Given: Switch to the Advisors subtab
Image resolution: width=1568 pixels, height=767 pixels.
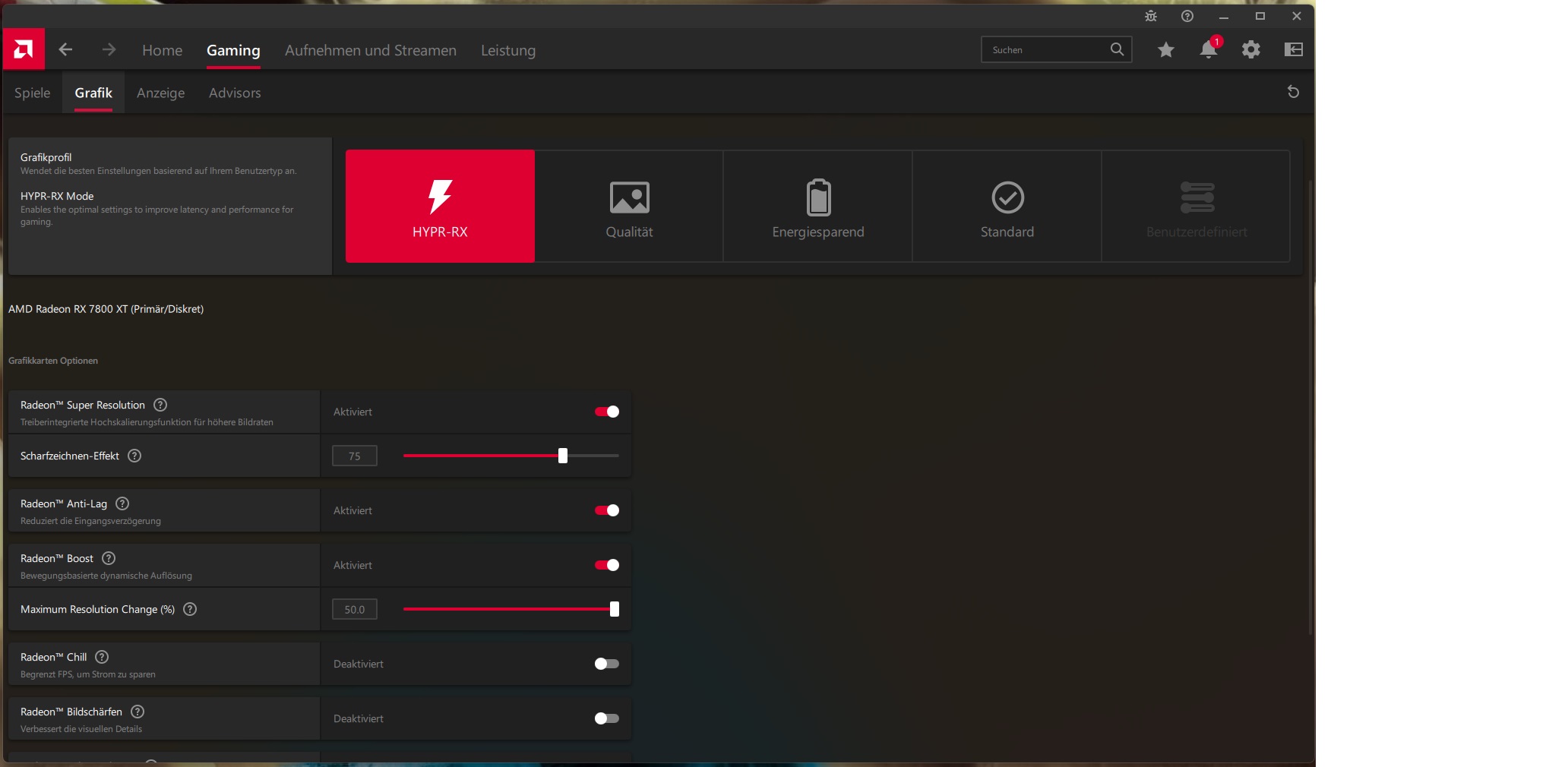Looking at the screenshot, I should 235,93.
